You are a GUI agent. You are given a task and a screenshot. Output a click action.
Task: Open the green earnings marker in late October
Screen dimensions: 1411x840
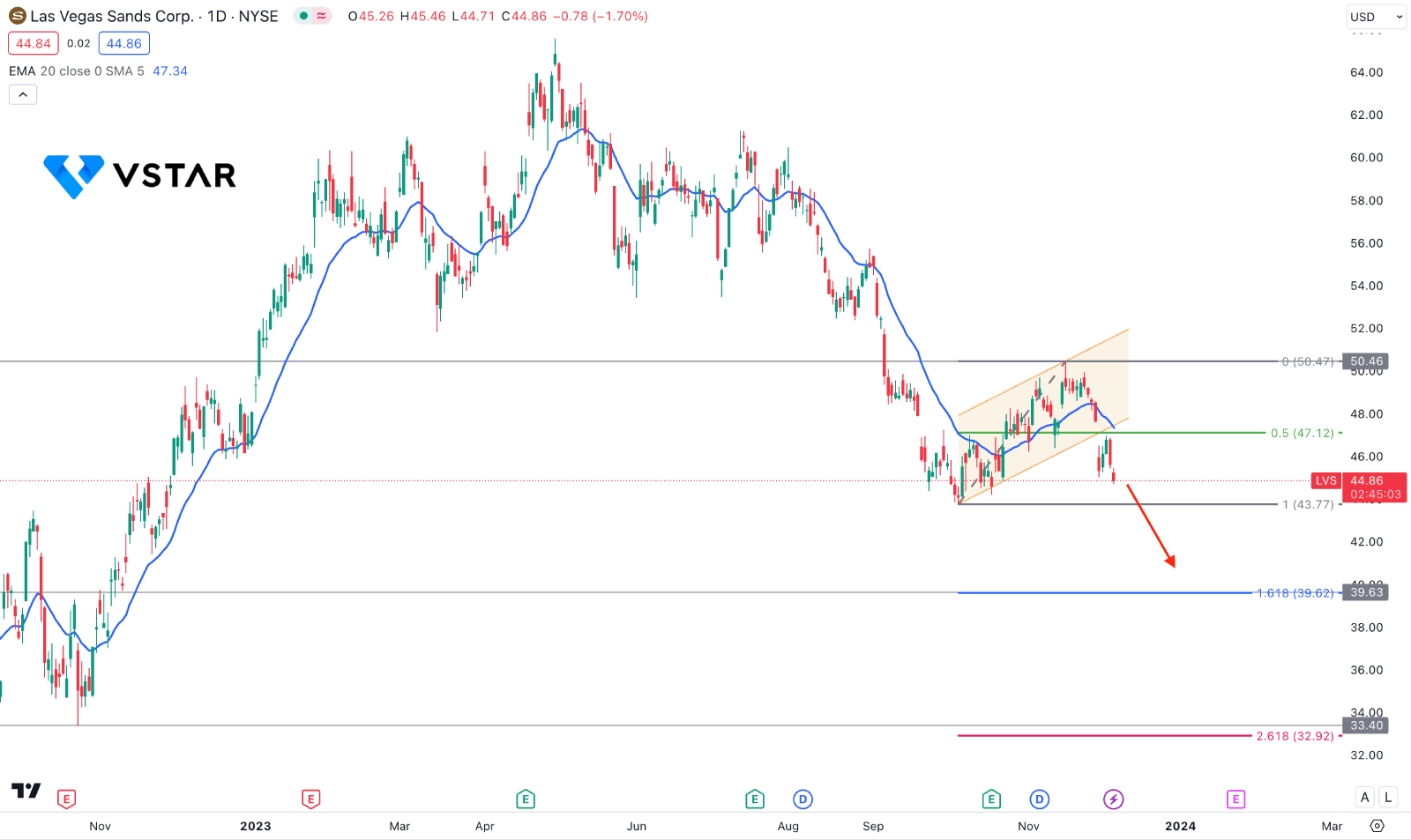tap(991, 799)
